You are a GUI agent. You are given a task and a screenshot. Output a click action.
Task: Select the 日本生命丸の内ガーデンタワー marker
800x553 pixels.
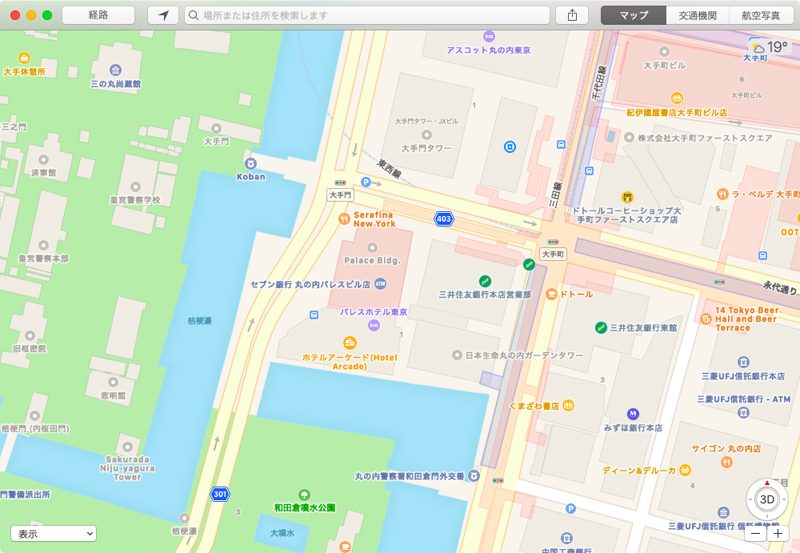457,355
